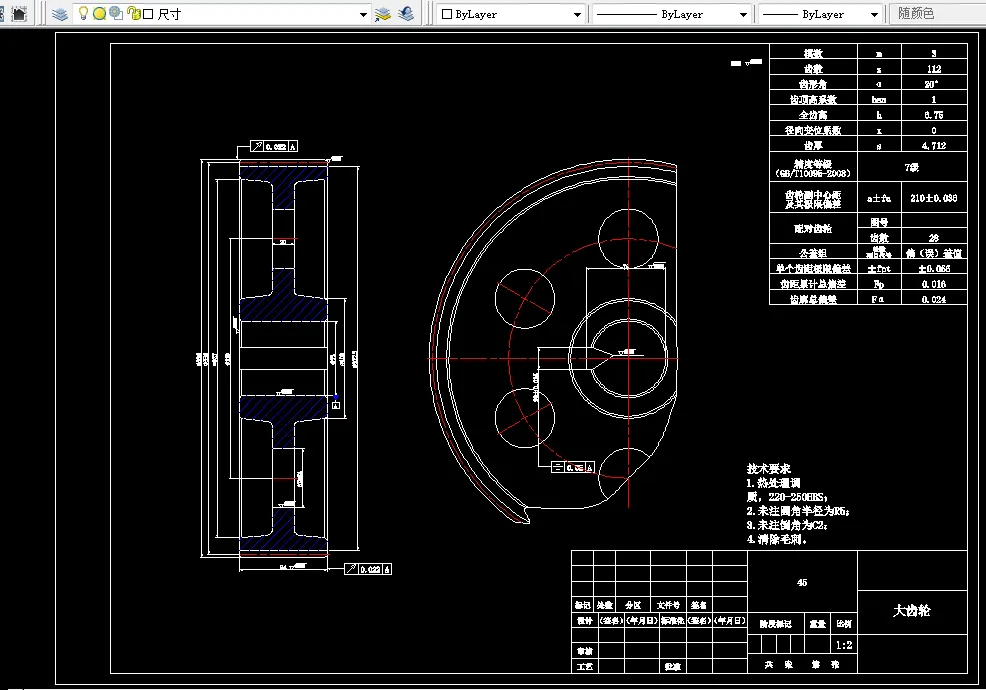The width and height of the screenshot is (986, 690).
Task: Click the table value 210±0.036
Action: pos(934,198)
